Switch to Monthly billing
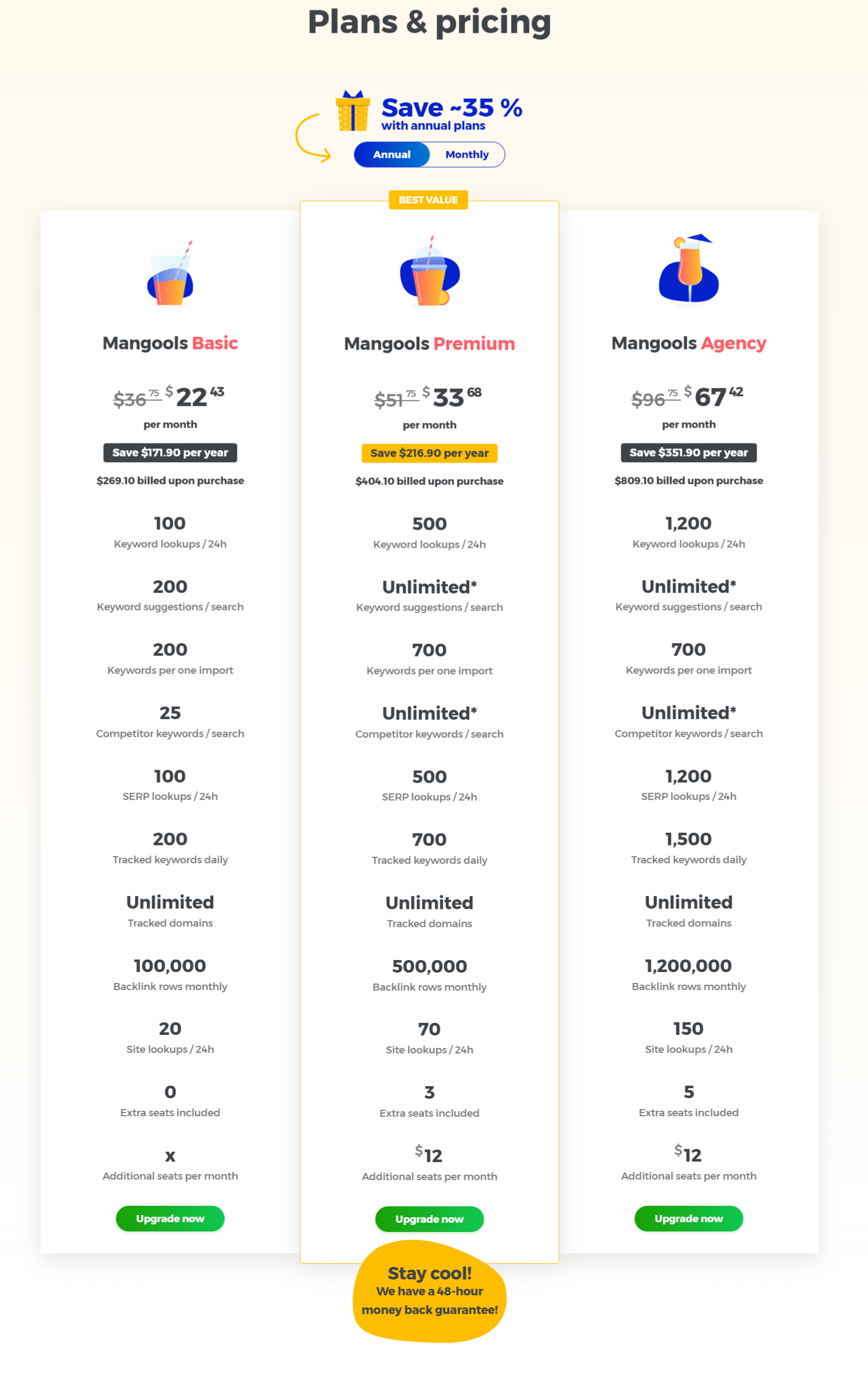Screen dimensions: 868x1386 [466, 154]
